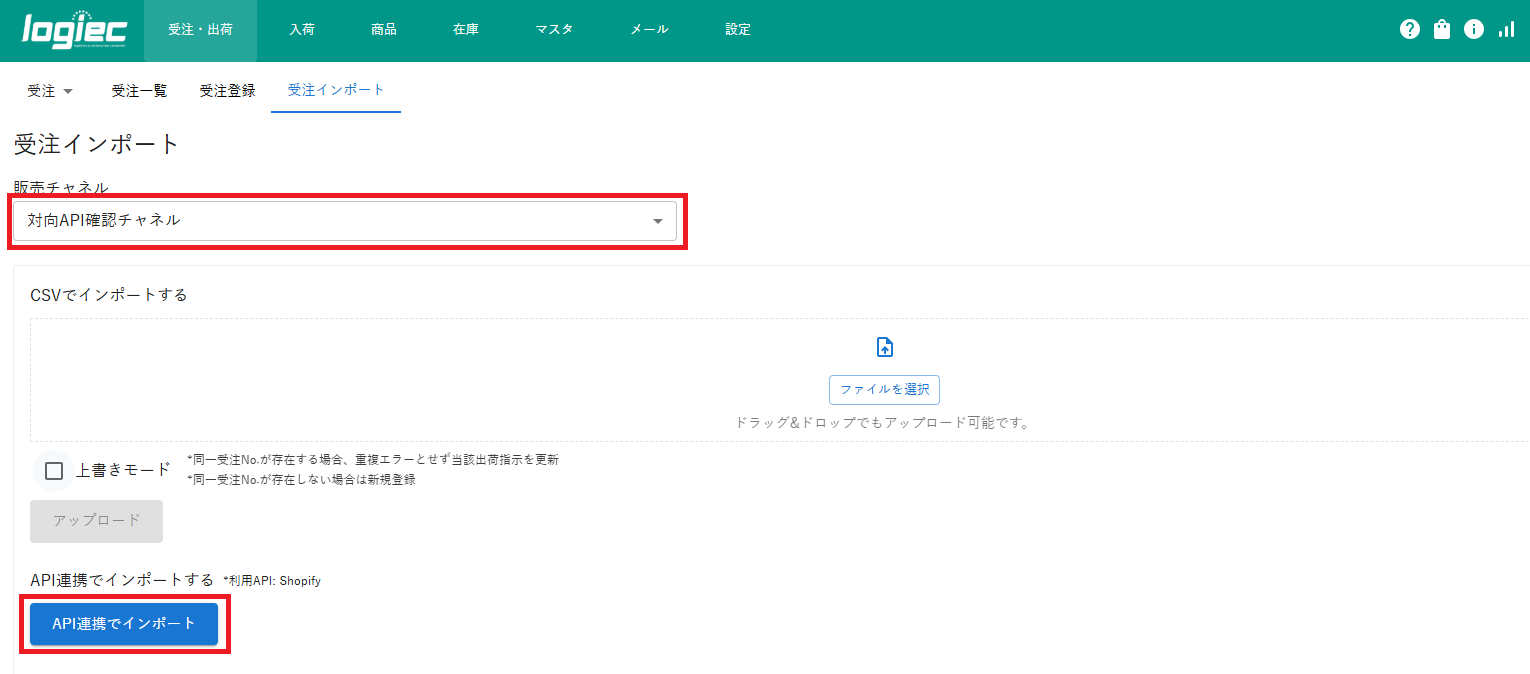The width and height of the screenshot is (1530, 674).
Task: Click the file upload icon in drop zone
Action: tap(884, 347)
